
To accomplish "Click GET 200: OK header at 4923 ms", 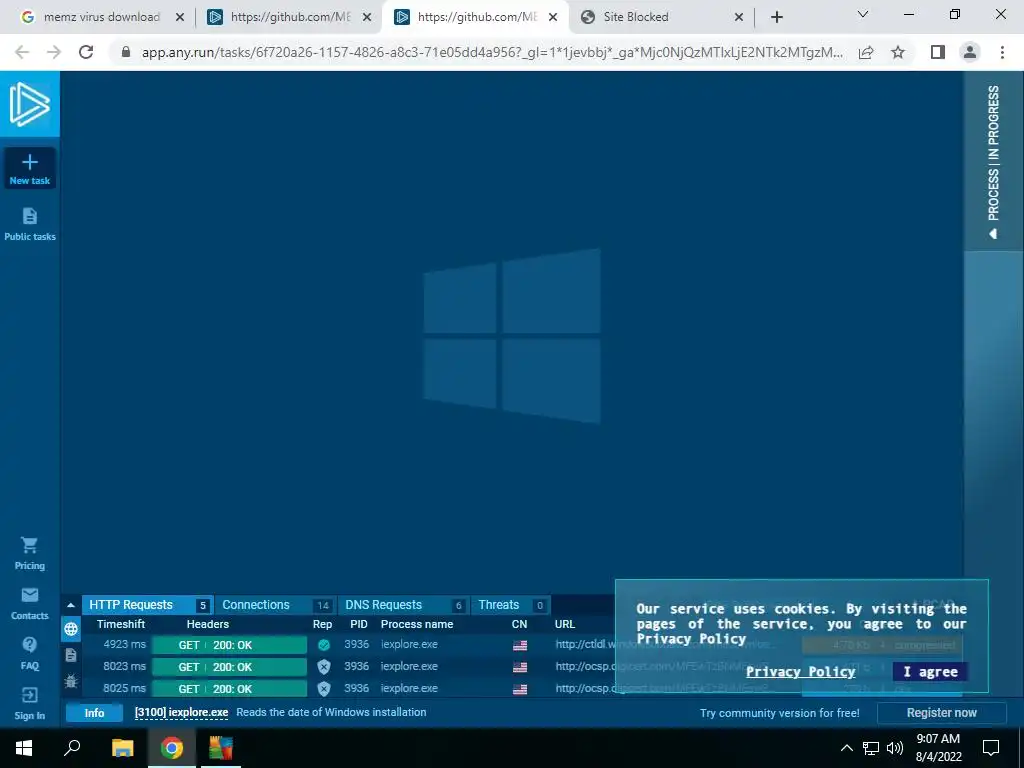I will point(229,645).
